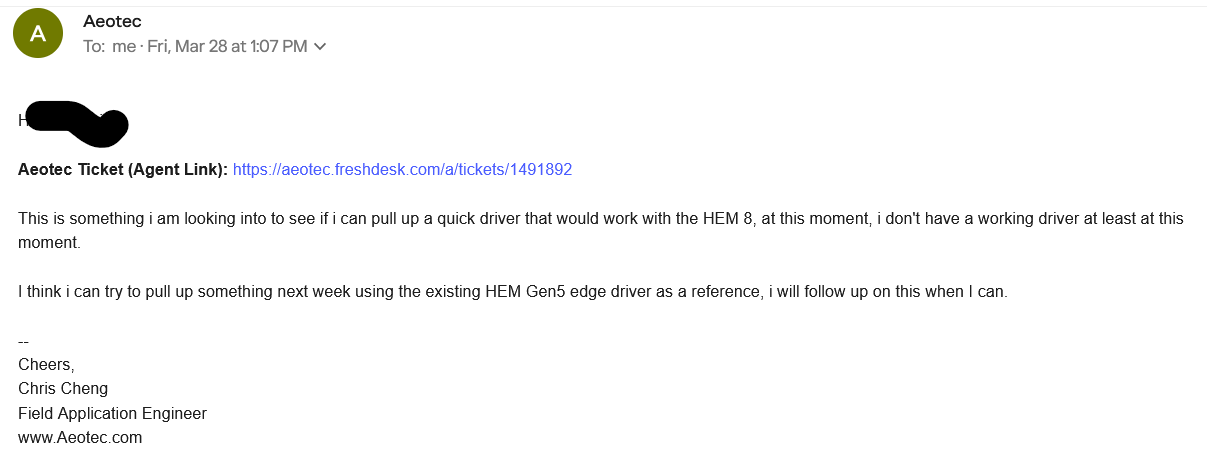Click the name Chris Cheng in signature
Image resolution: width=1207 pixels, height=462 pixels.
(63, 388)
